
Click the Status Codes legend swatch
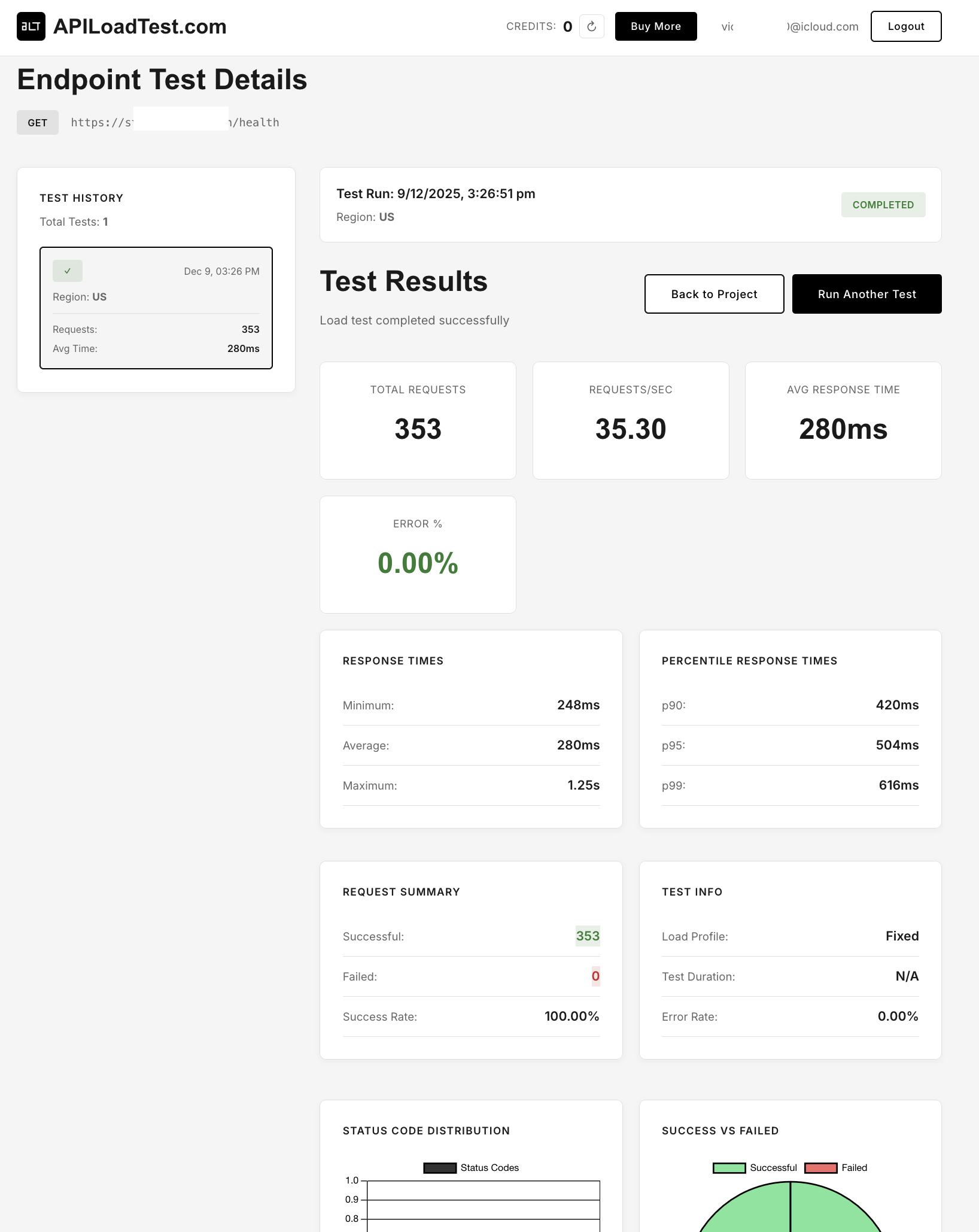coord(439,1167)
